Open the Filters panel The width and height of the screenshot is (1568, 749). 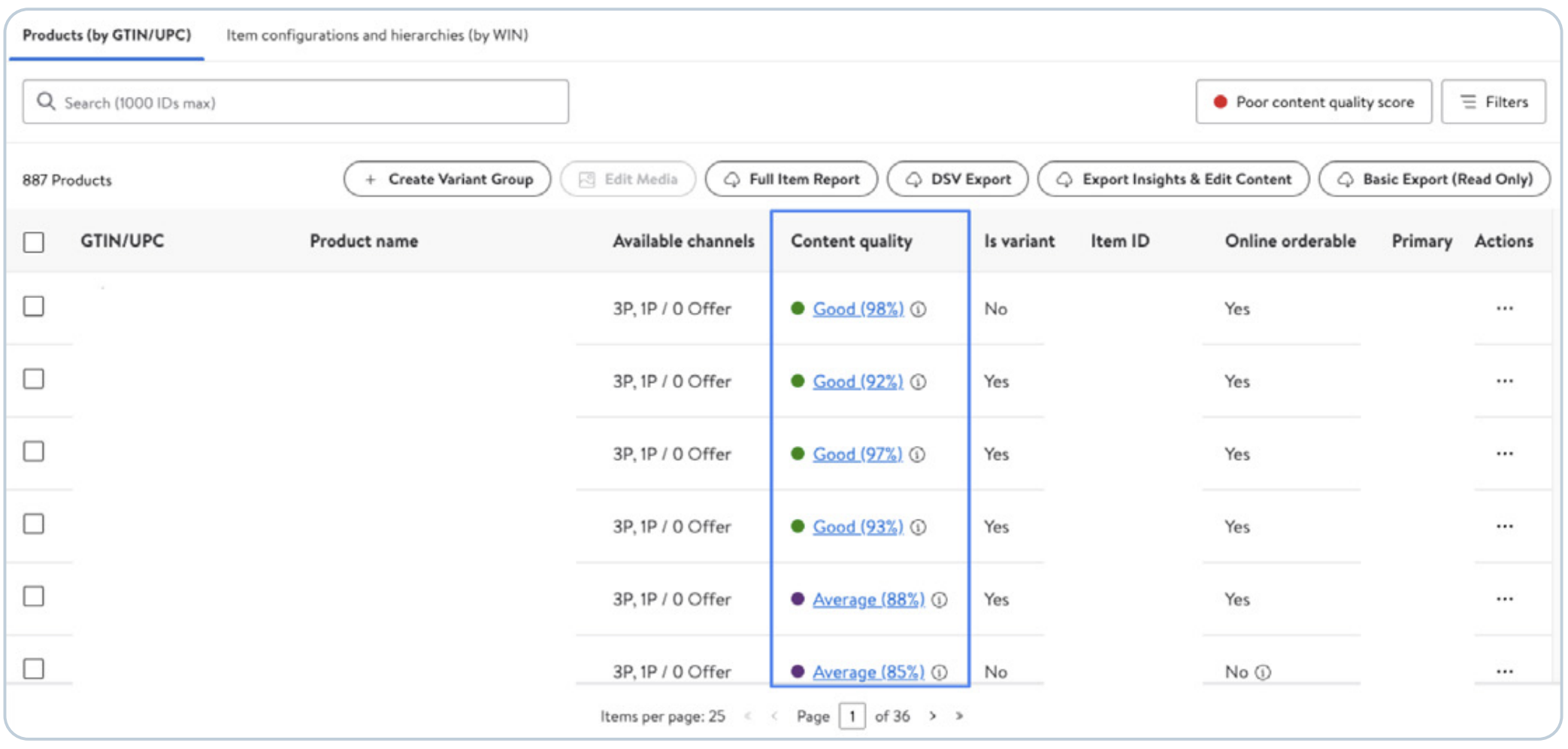click(x=1494, y=102)
